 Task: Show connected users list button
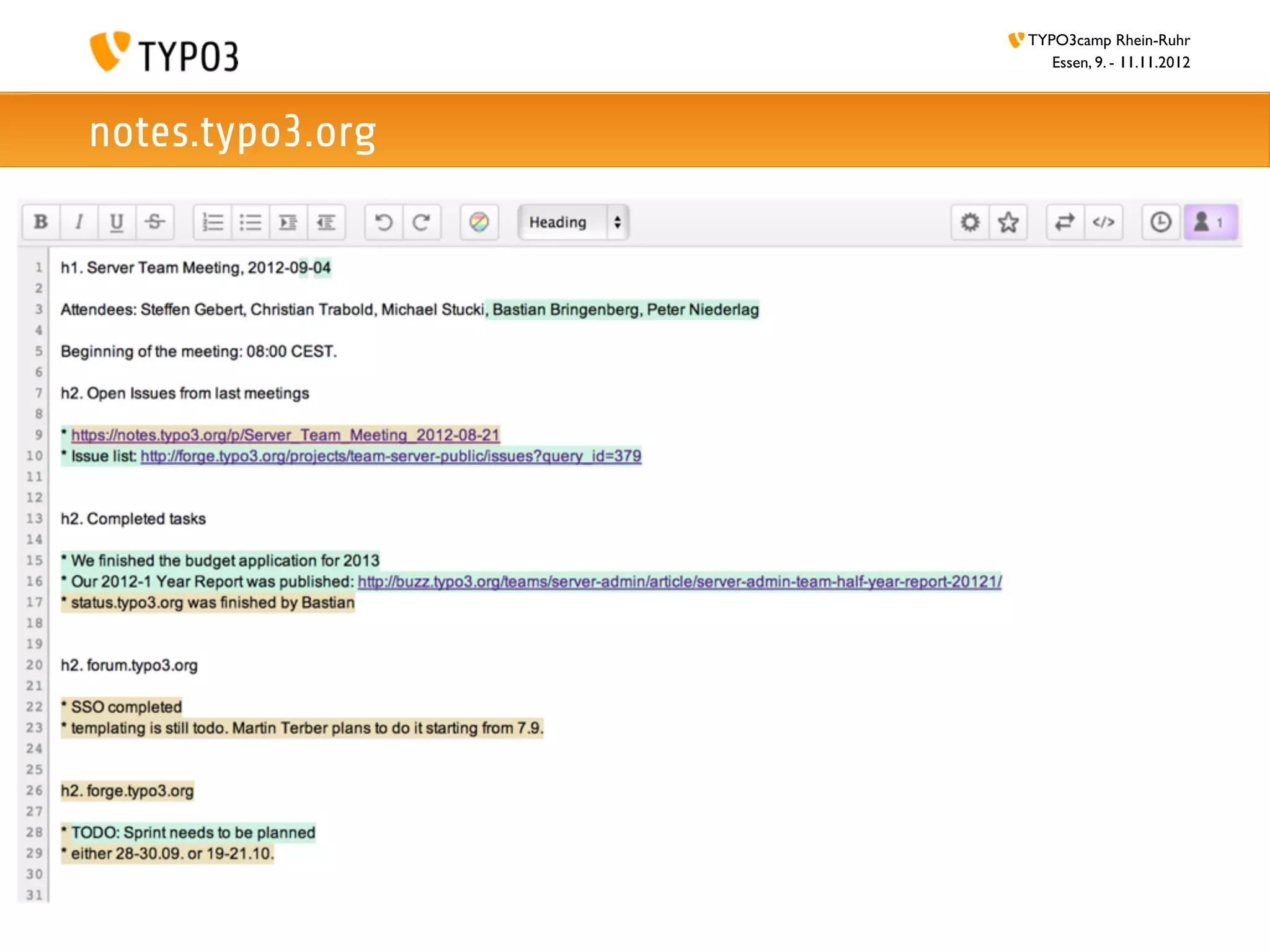tap(1210, 222)
